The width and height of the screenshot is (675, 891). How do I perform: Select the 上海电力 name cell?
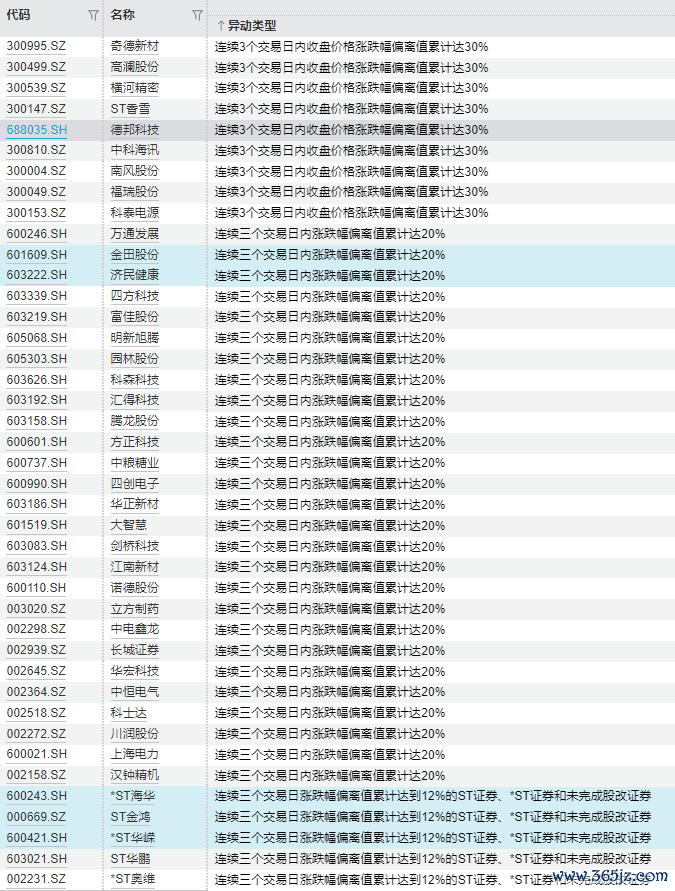[x=134, y=754]
